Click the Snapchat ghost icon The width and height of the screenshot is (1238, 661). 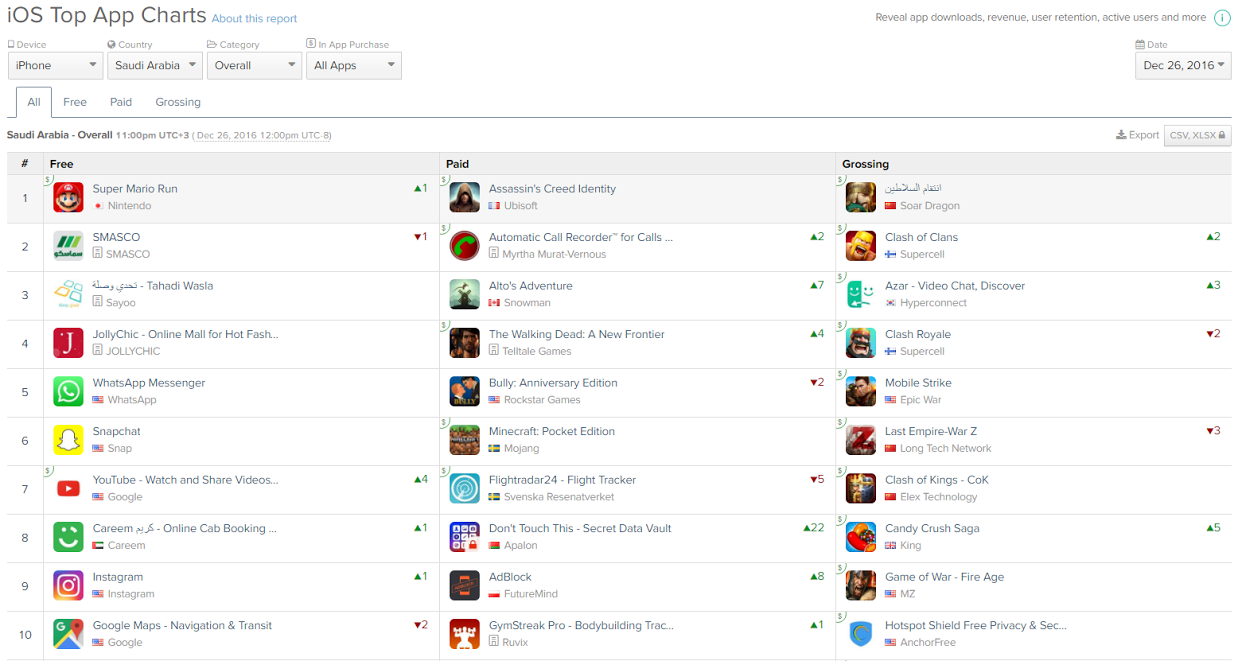68,440
